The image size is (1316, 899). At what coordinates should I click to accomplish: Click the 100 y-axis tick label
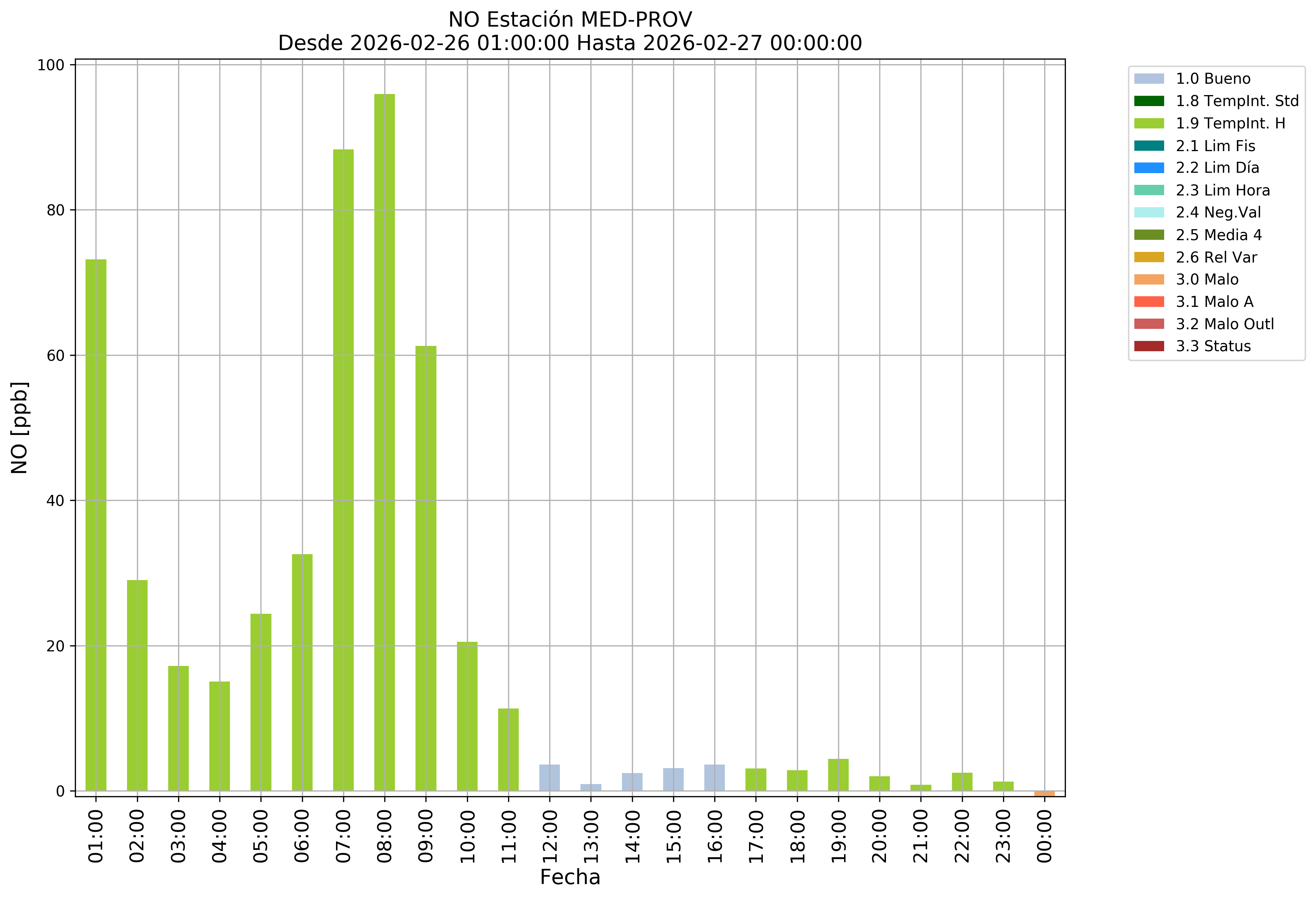pyautogui.click(x=51, y=65)
